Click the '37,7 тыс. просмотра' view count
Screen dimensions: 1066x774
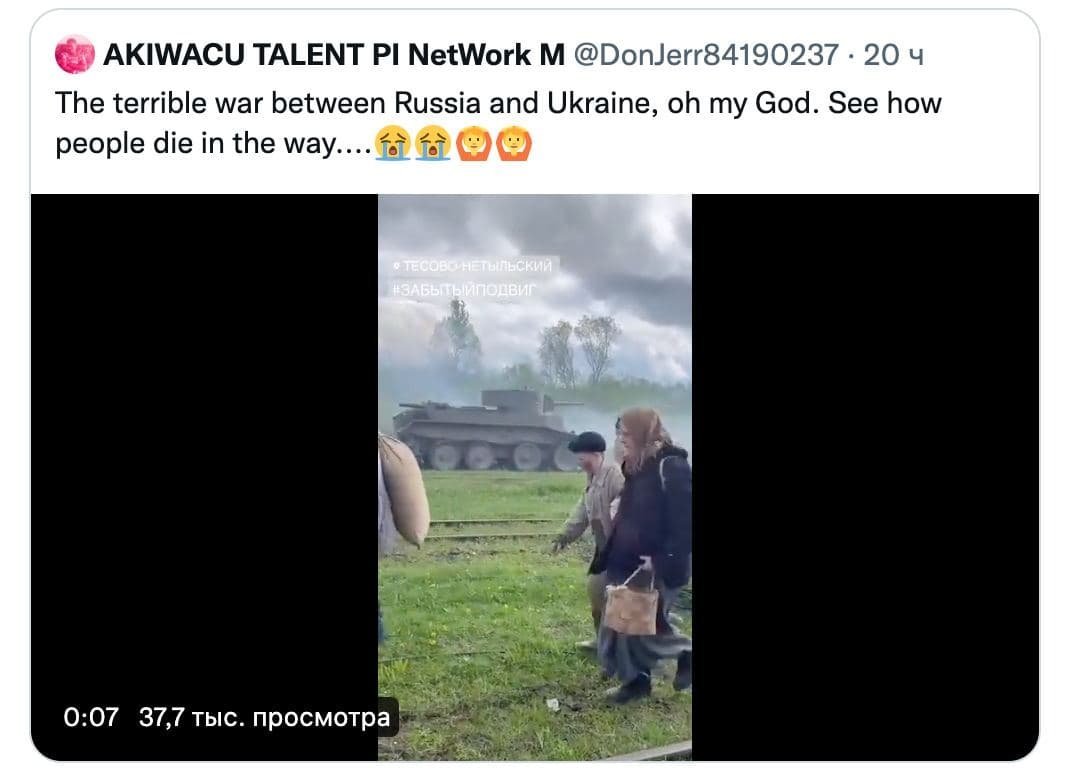pyautogui.click(x=264, y=717)
